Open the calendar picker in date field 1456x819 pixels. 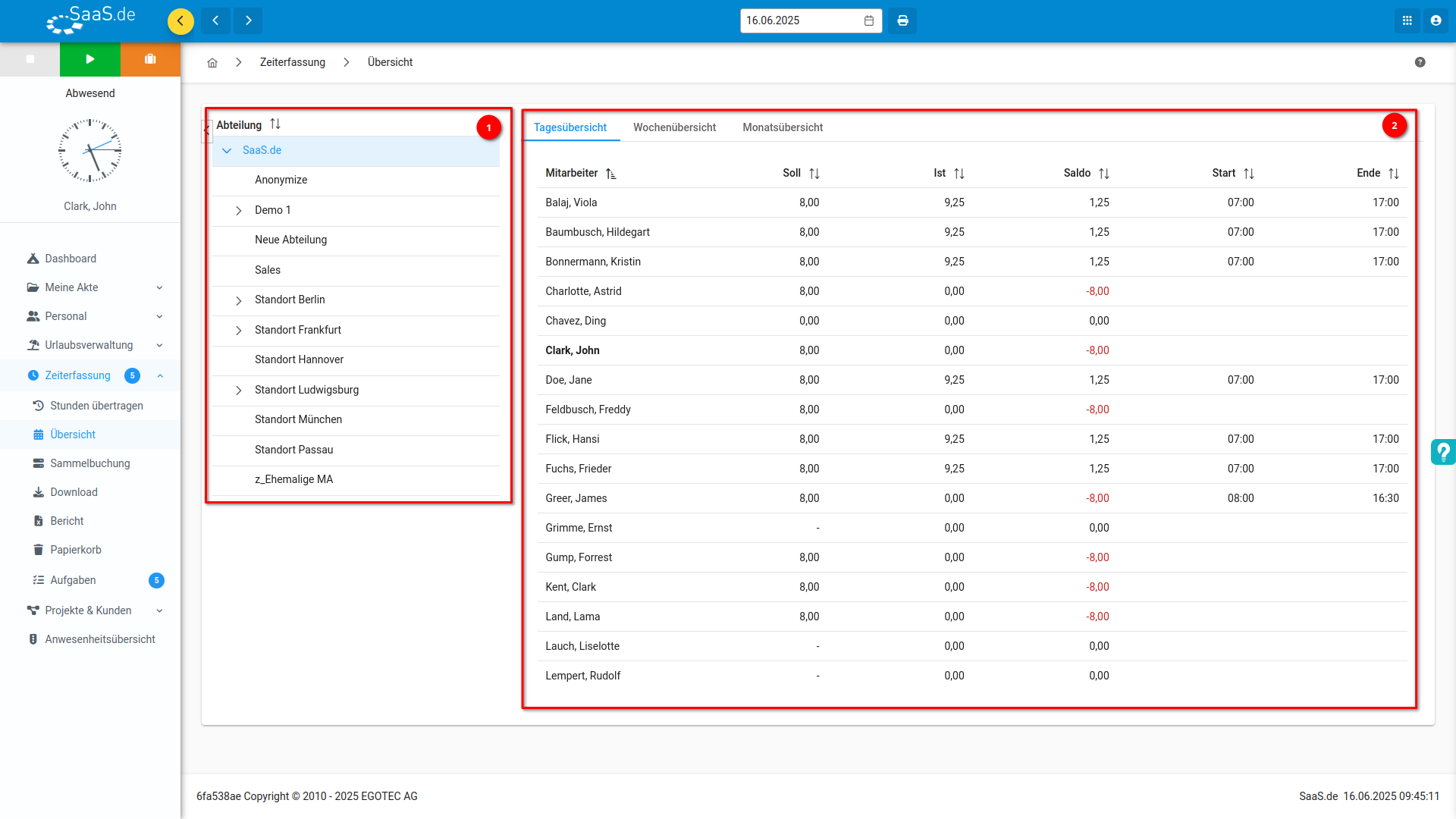[869, 20]
